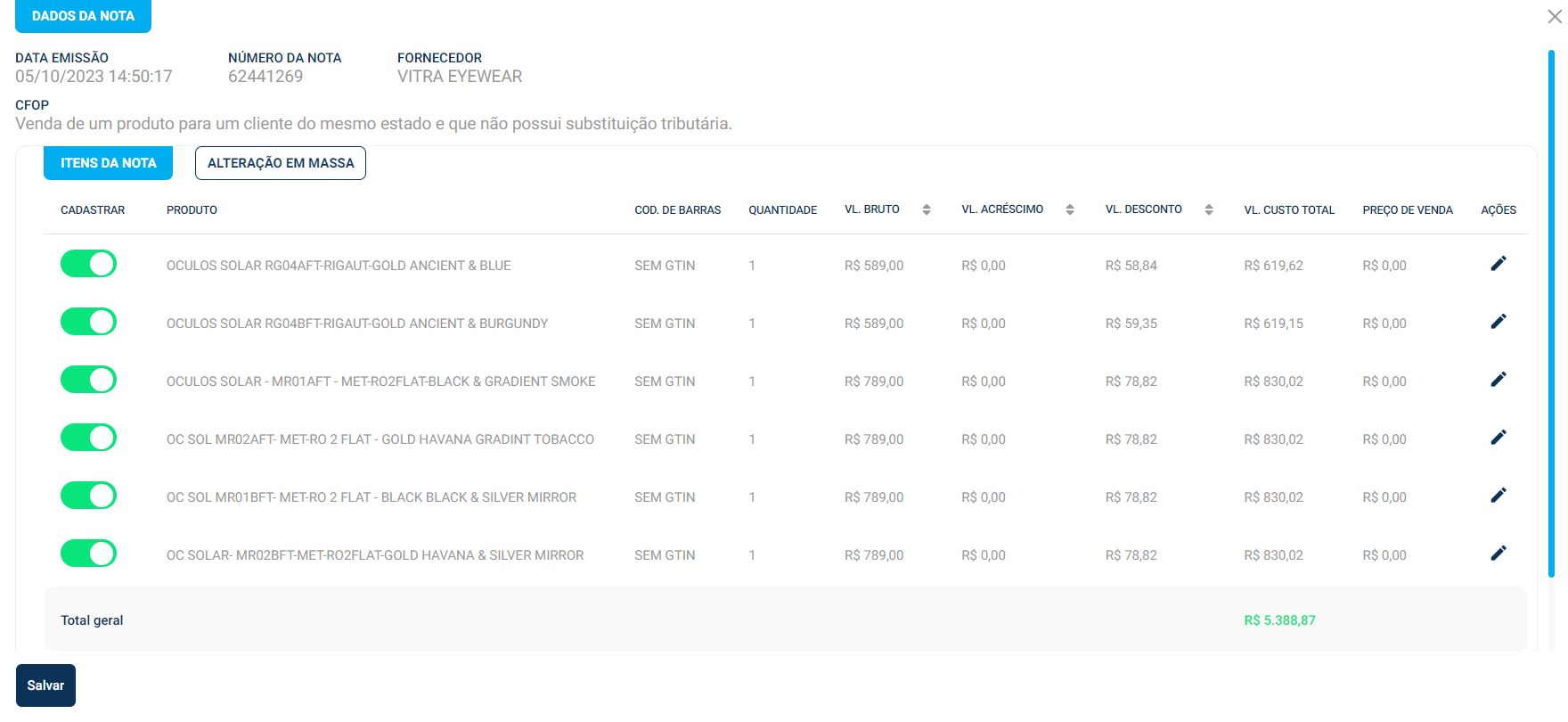Click the nota number 62441269
This screenshot has height=722, width=1568.
pyautogui.click(x=265, y=77)
